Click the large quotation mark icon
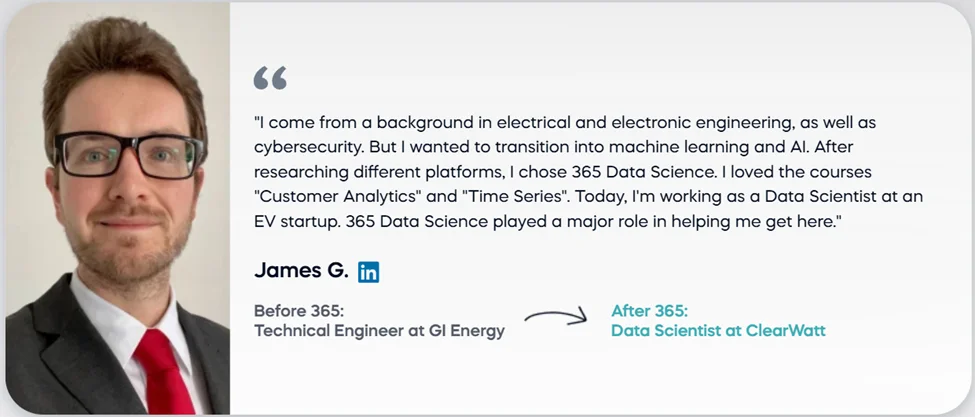Viewport: 975px width, 417px height. click(270, 78)
